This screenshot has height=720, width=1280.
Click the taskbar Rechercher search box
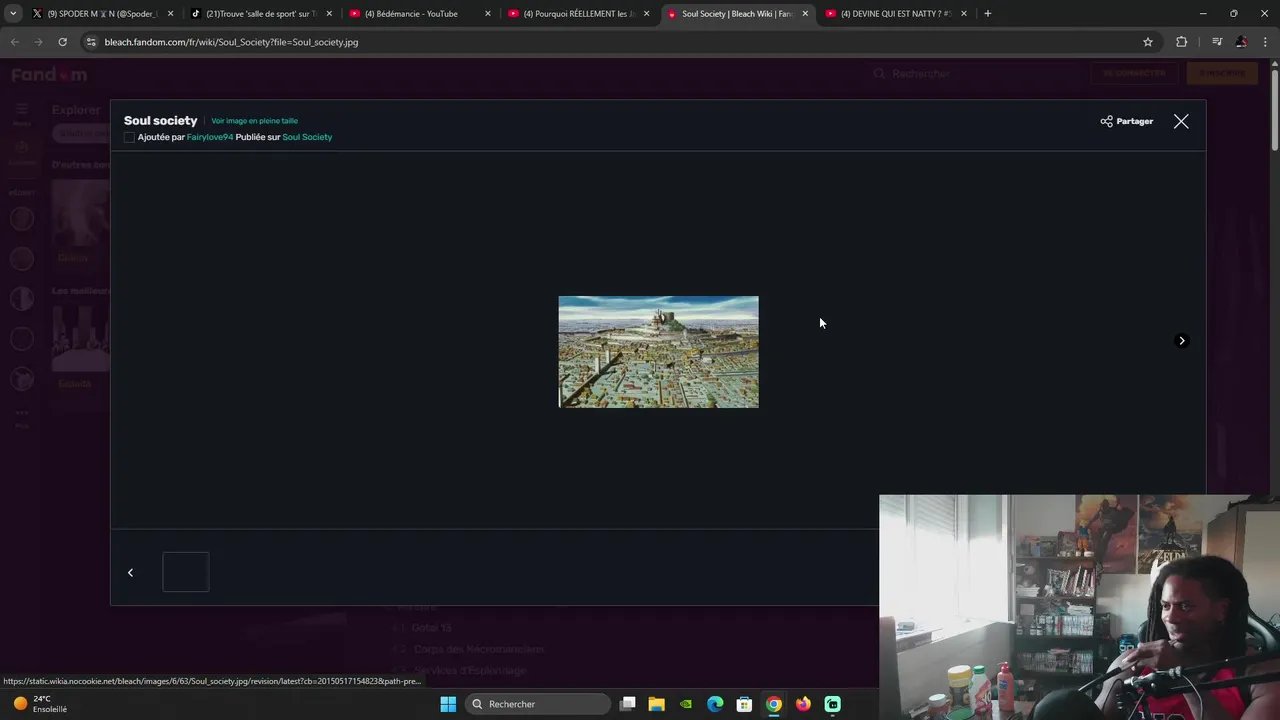(539, 704)
